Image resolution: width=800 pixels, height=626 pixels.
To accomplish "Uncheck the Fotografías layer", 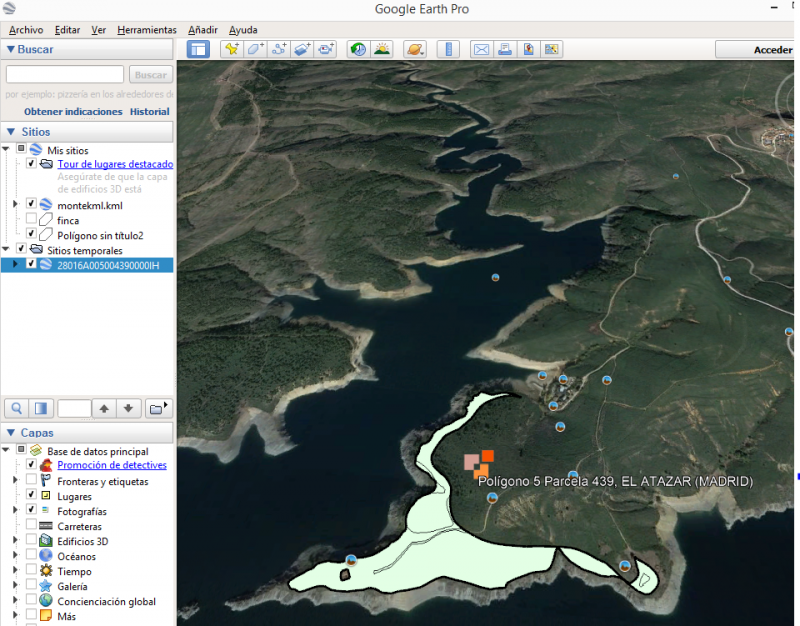I will tap(31, 511).
